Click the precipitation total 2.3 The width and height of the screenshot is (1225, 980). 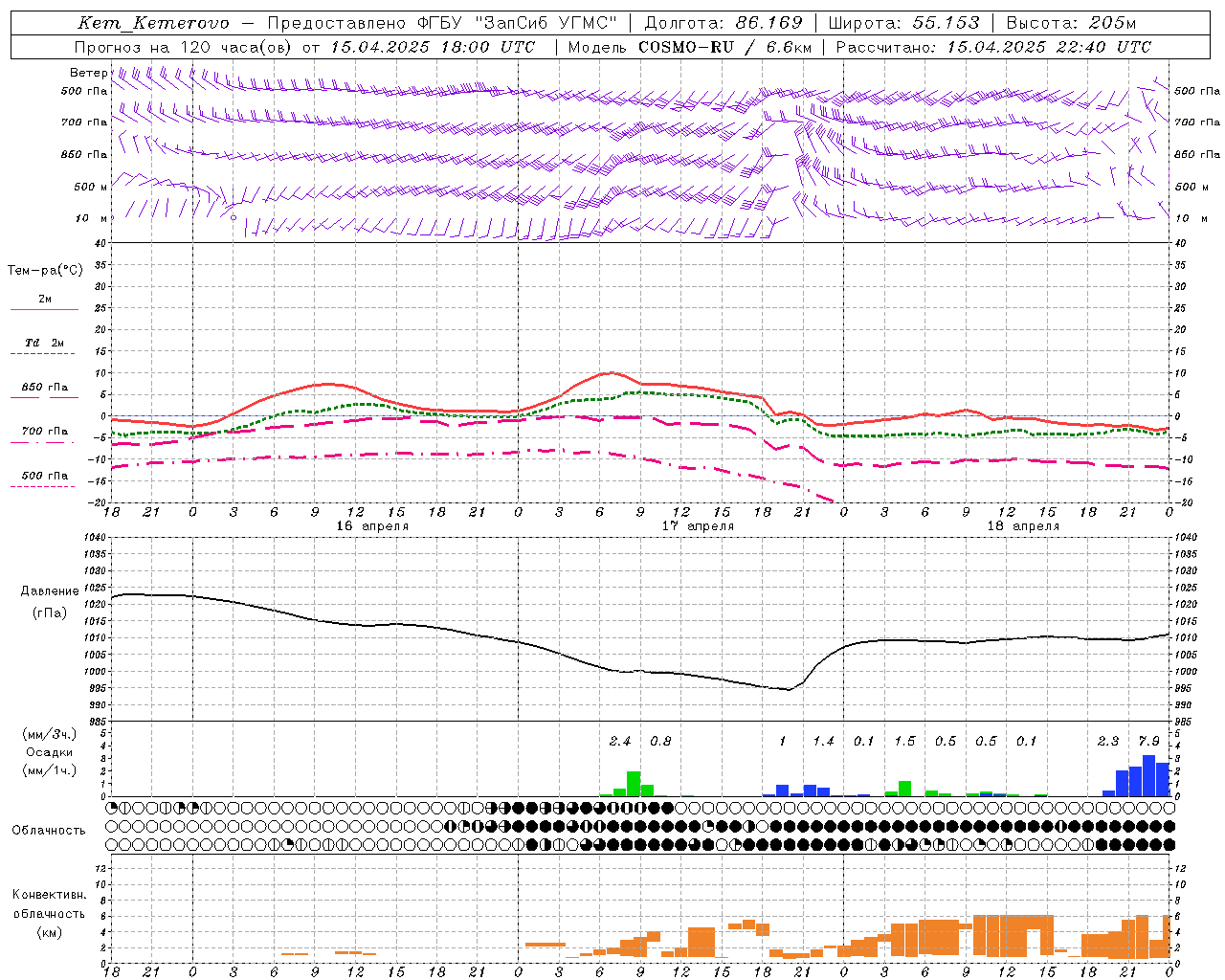(x=1108, y=742)
